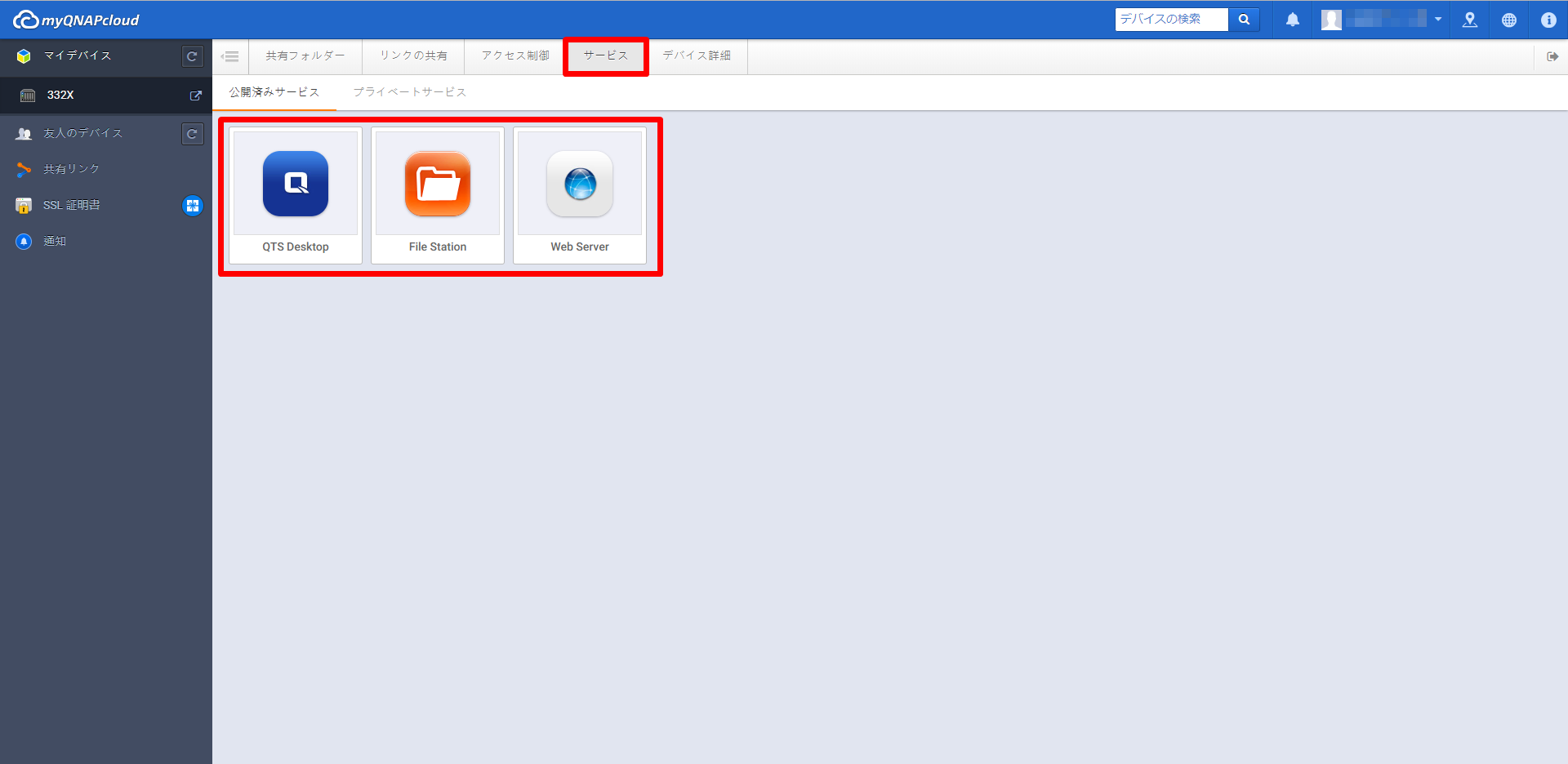Image resolution: width=1568 pixels, height=764 pixels.
Task: Focus the device search input field
Action: pos(1172,20)
